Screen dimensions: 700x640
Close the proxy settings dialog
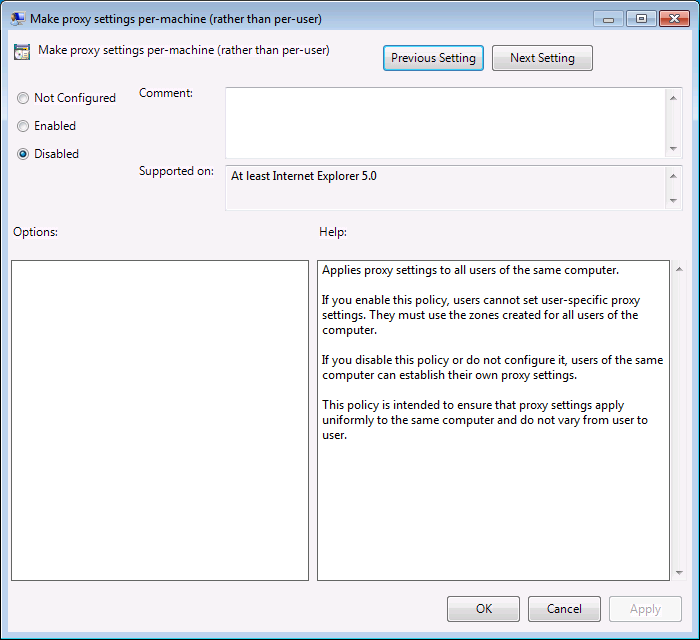coord(674,19)
